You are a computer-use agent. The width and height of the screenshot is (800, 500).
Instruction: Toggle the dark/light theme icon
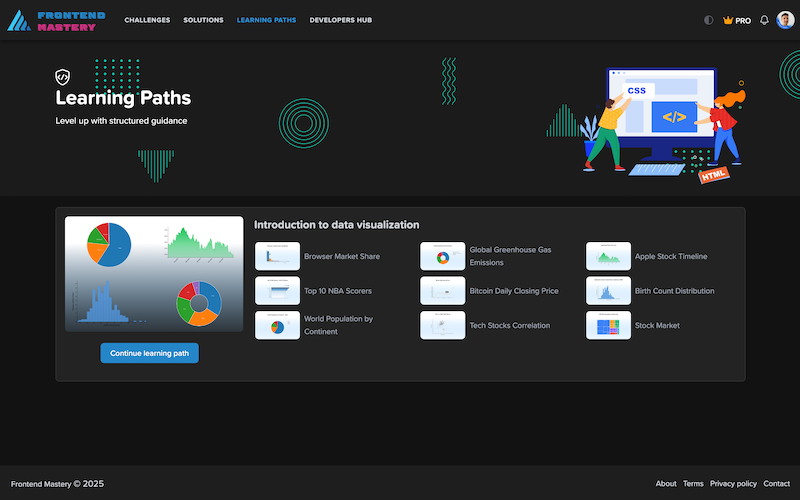coord(709,20)
